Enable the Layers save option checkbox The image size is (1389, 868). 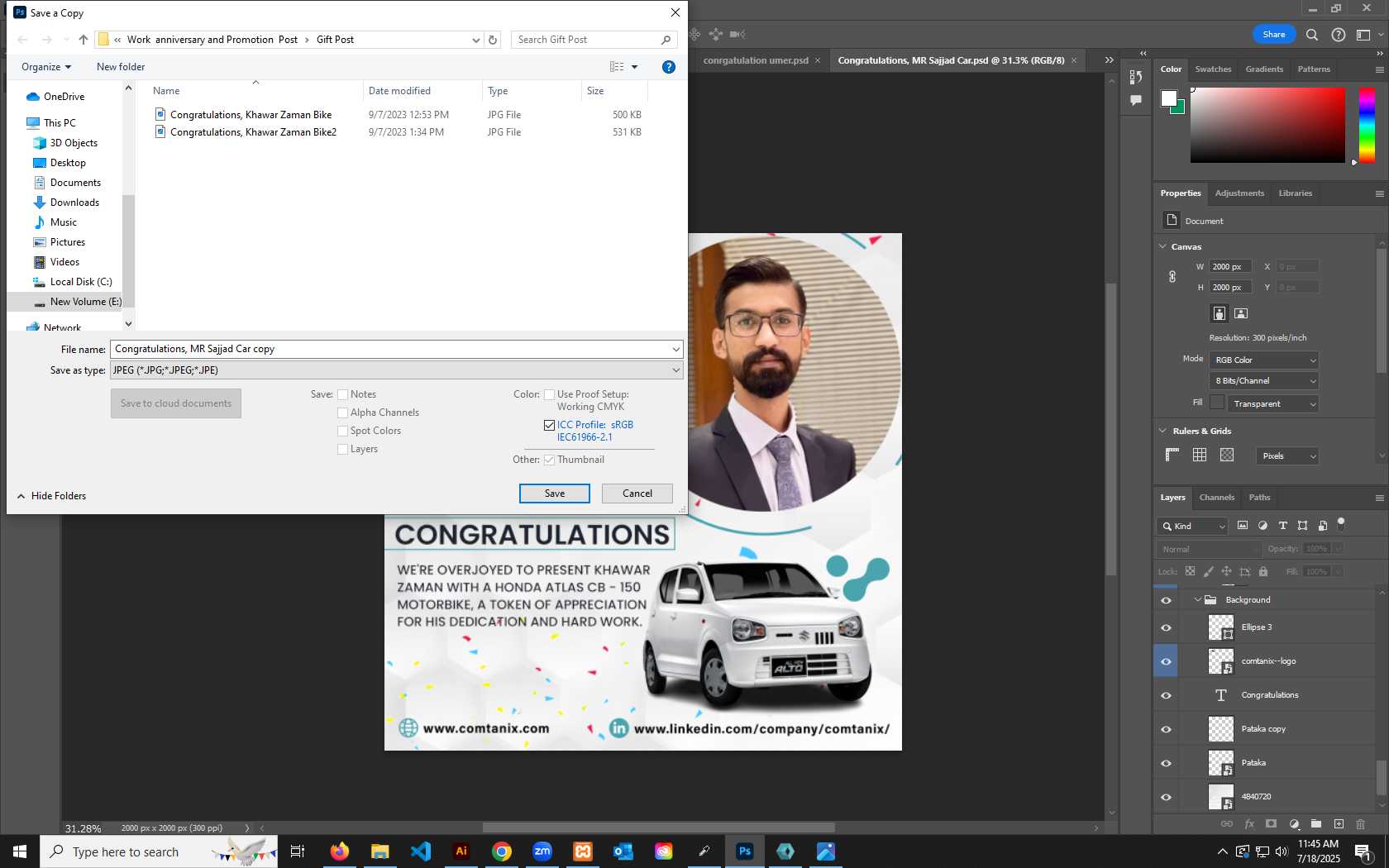[342, 449]
